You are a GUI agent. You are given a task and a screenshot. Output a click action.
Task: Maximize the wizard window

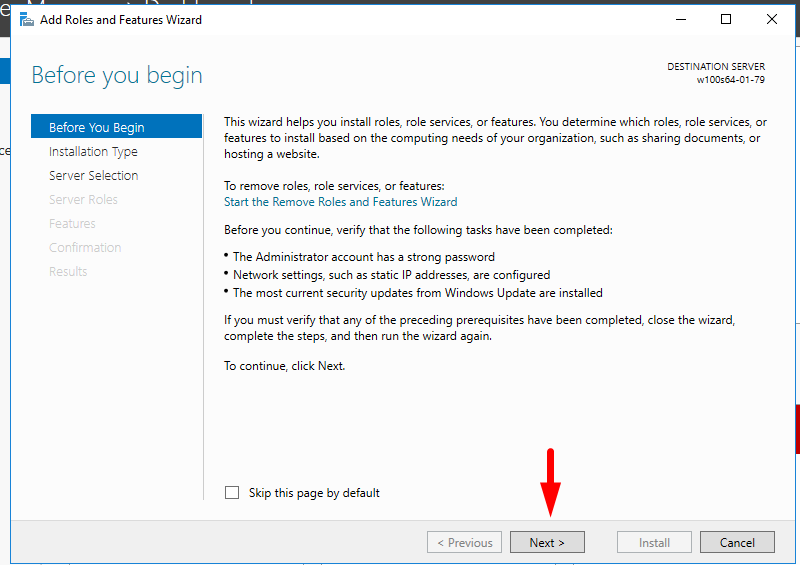(x=726, y=19)
